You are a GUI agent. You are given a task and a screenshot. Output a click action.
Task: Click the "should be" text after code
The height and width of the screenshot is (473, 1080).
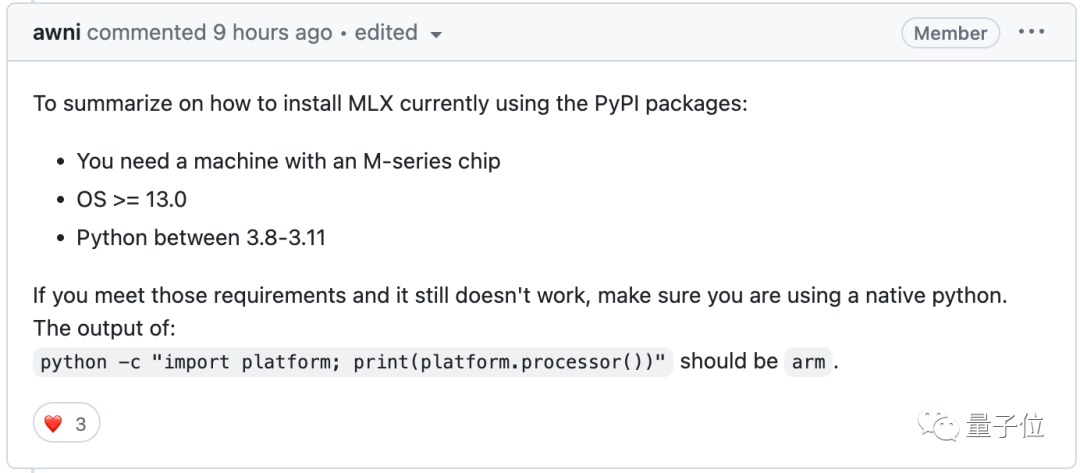click(729, 361)
